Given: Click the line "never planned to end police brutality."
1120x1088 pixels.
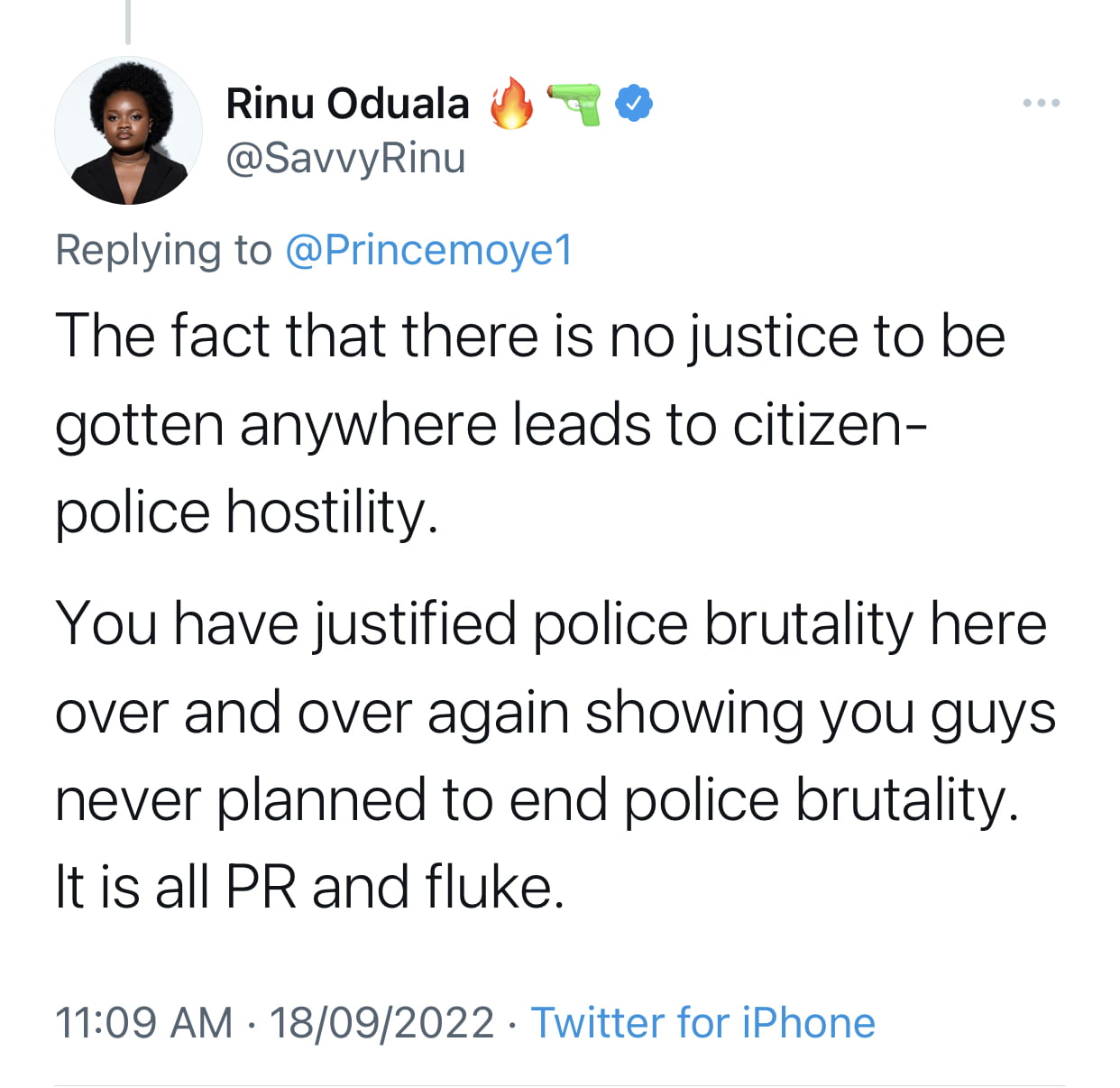Looking at the screenshot, I should pos(537,800).
